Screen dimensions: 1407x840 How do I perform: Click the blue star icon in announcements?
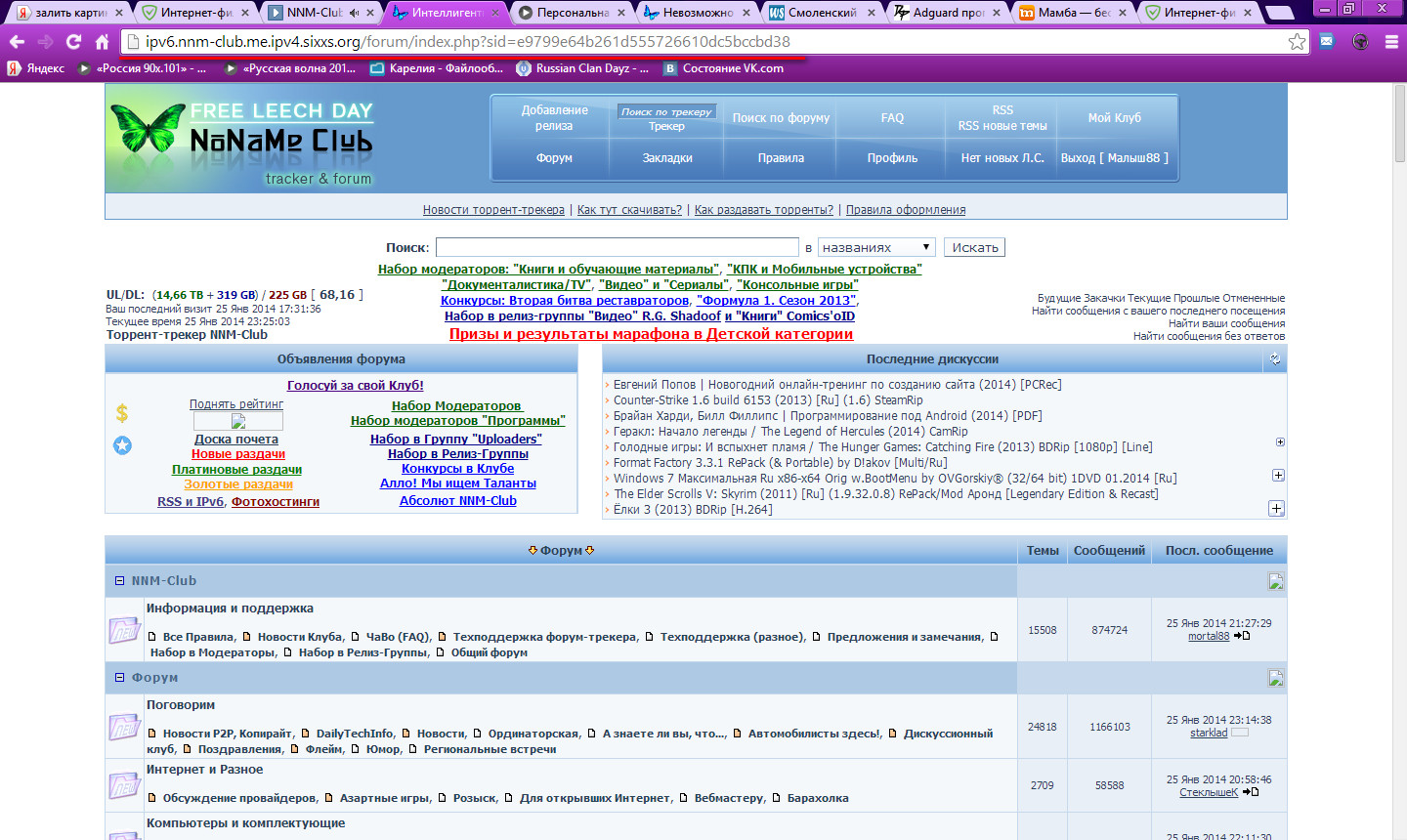click(122, 445)
